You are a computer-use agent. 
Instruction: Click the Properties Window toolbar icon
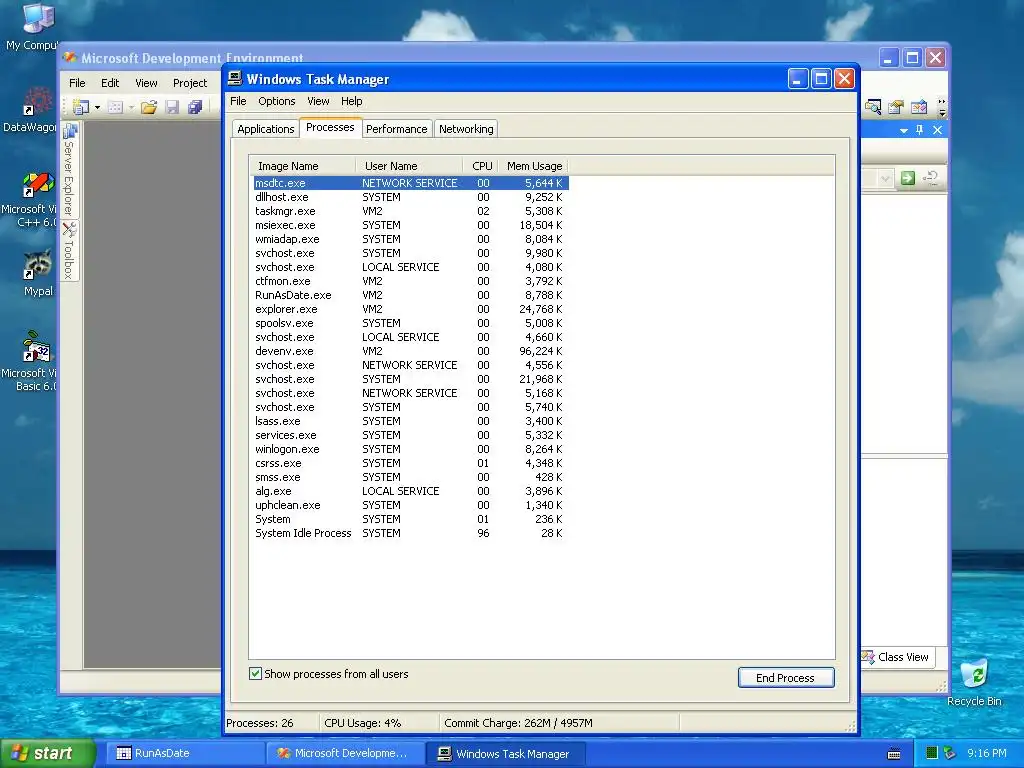click(x=896, y=106)
